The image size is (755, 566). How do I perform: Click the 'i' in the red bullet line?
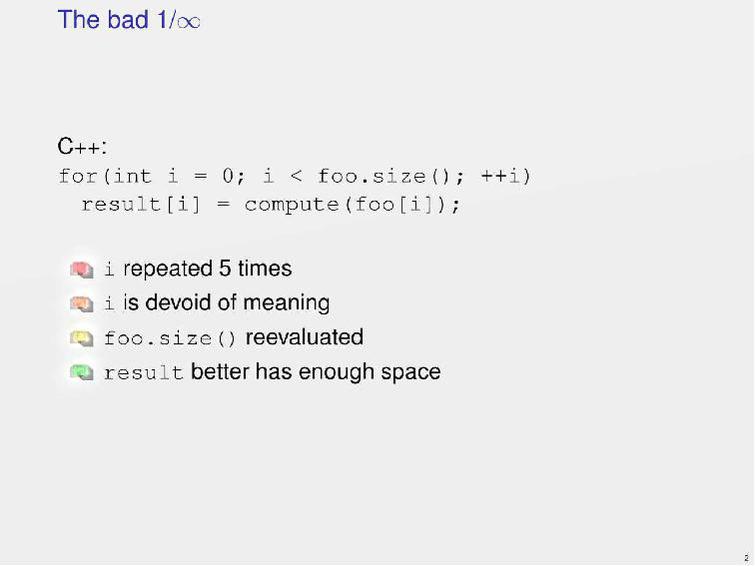[110, 270]
